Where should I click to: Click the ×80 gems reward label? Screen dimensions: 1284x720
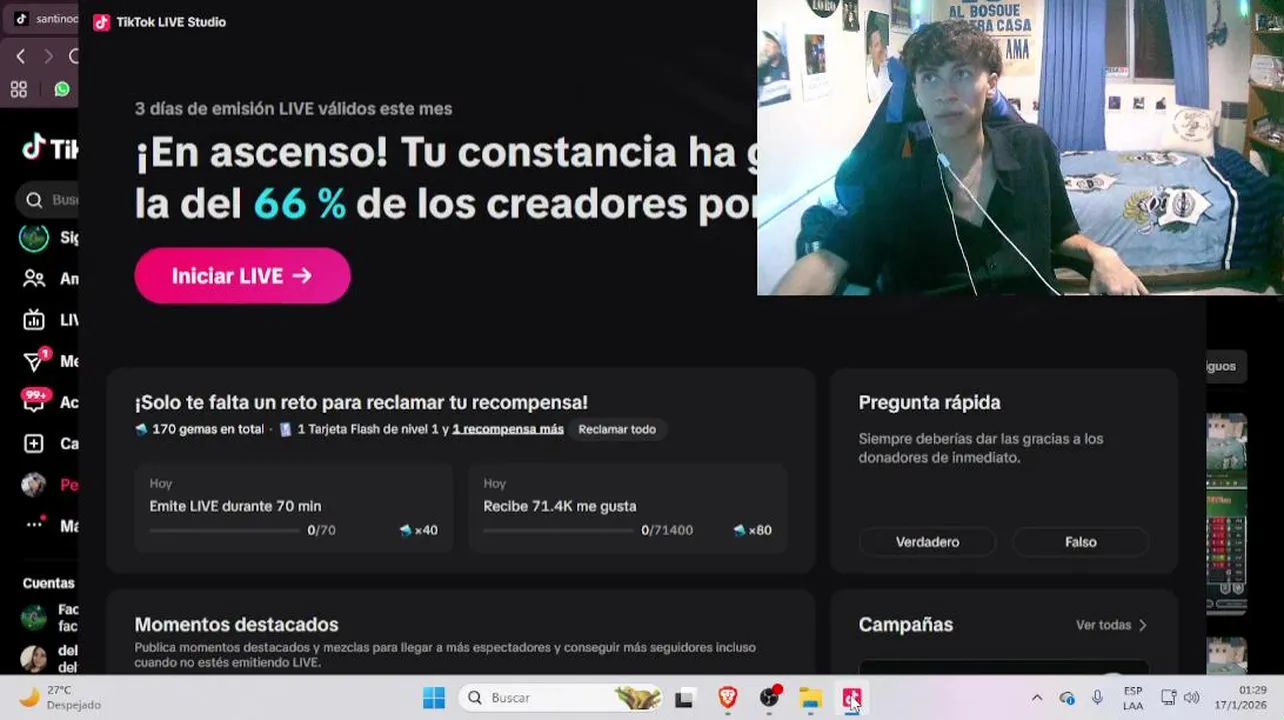(753, 531)
